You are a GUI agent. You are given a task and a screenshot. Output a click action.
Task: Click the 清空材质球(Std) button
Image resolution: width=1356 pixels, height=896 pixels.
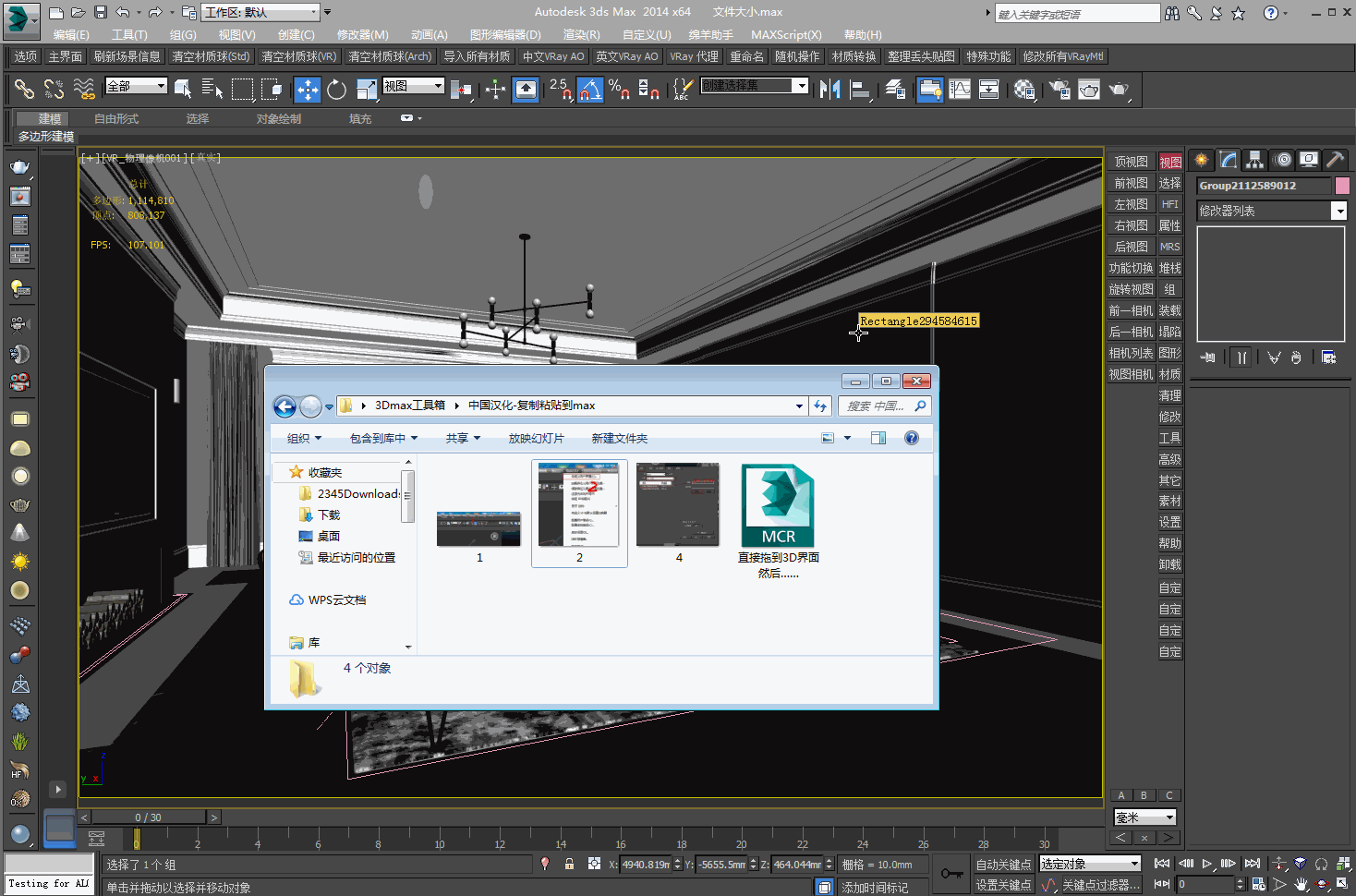point(211,56)
